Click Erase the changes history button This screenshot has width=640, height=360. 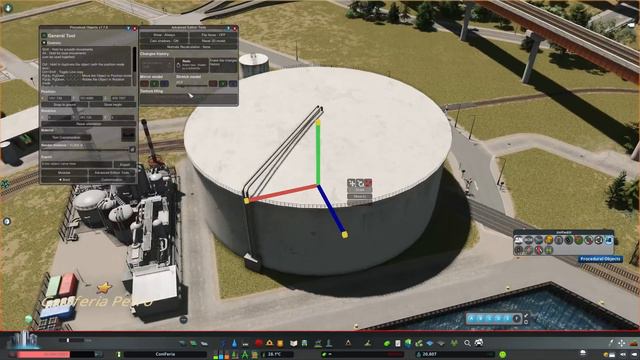pyautogui.click(x=223, y=65)
